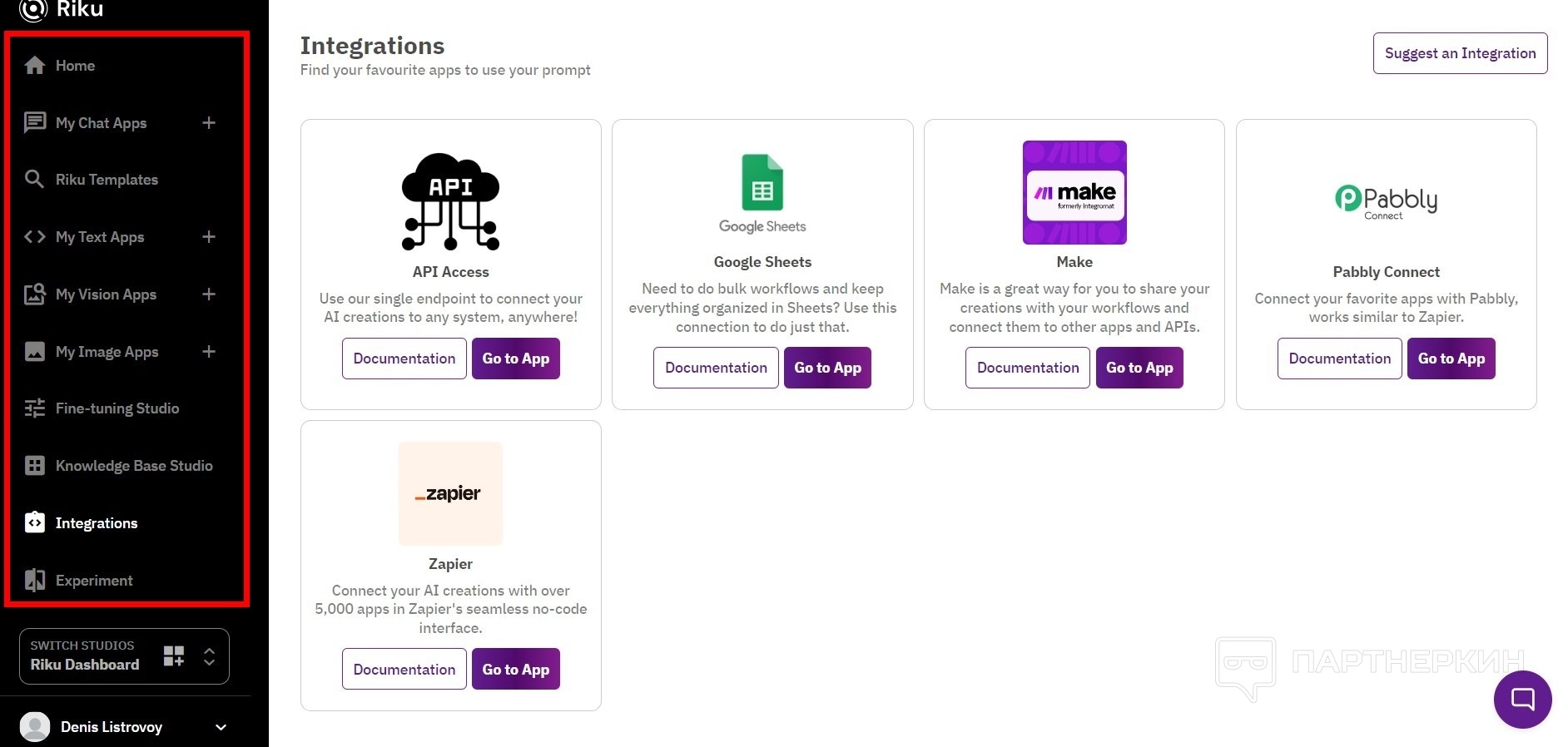Open Documentation for Google Sheets

coord(716,368)
